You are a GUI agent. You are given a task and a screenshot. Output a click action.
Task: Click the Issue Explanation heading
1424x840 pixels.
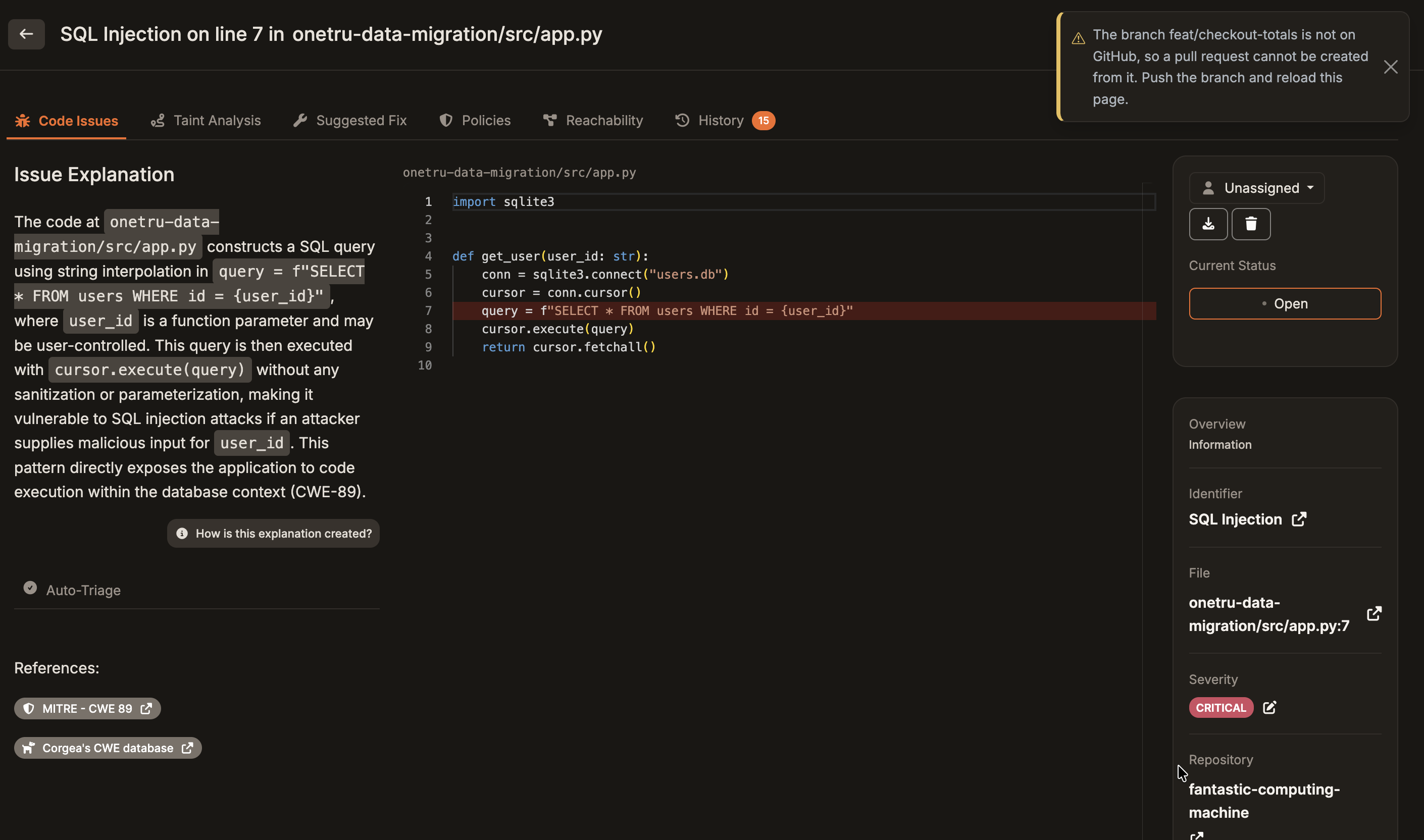pos(94,174)
